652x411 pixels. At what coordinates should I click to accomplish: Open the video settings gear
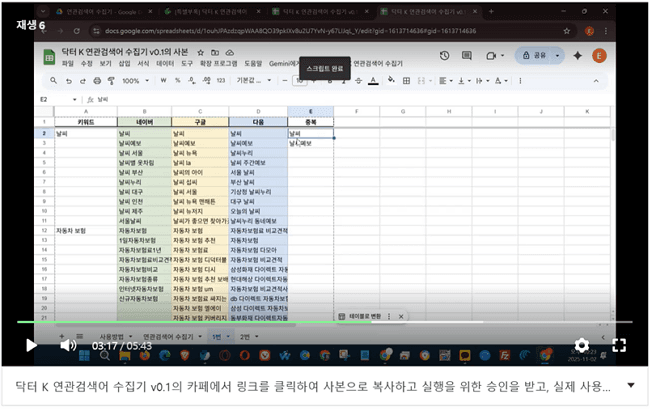[x=581, y=345]
